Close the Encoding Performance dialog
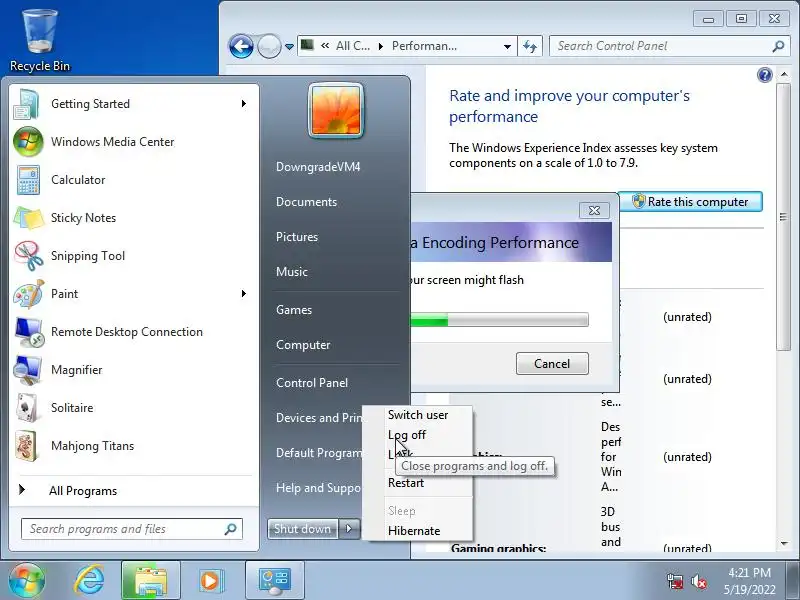This screenshot has height=600, width=800. 594,210
